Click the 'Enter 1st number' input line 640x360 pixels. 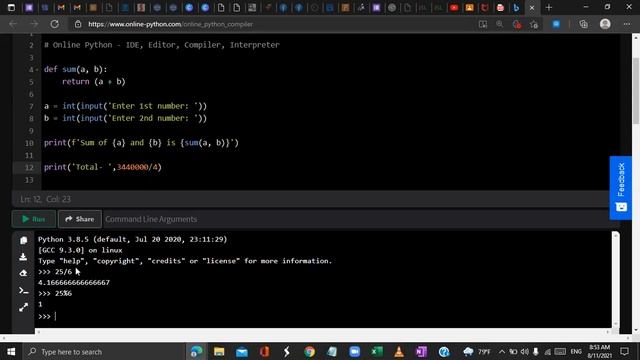pyautogui.click(x=125, y=106)
